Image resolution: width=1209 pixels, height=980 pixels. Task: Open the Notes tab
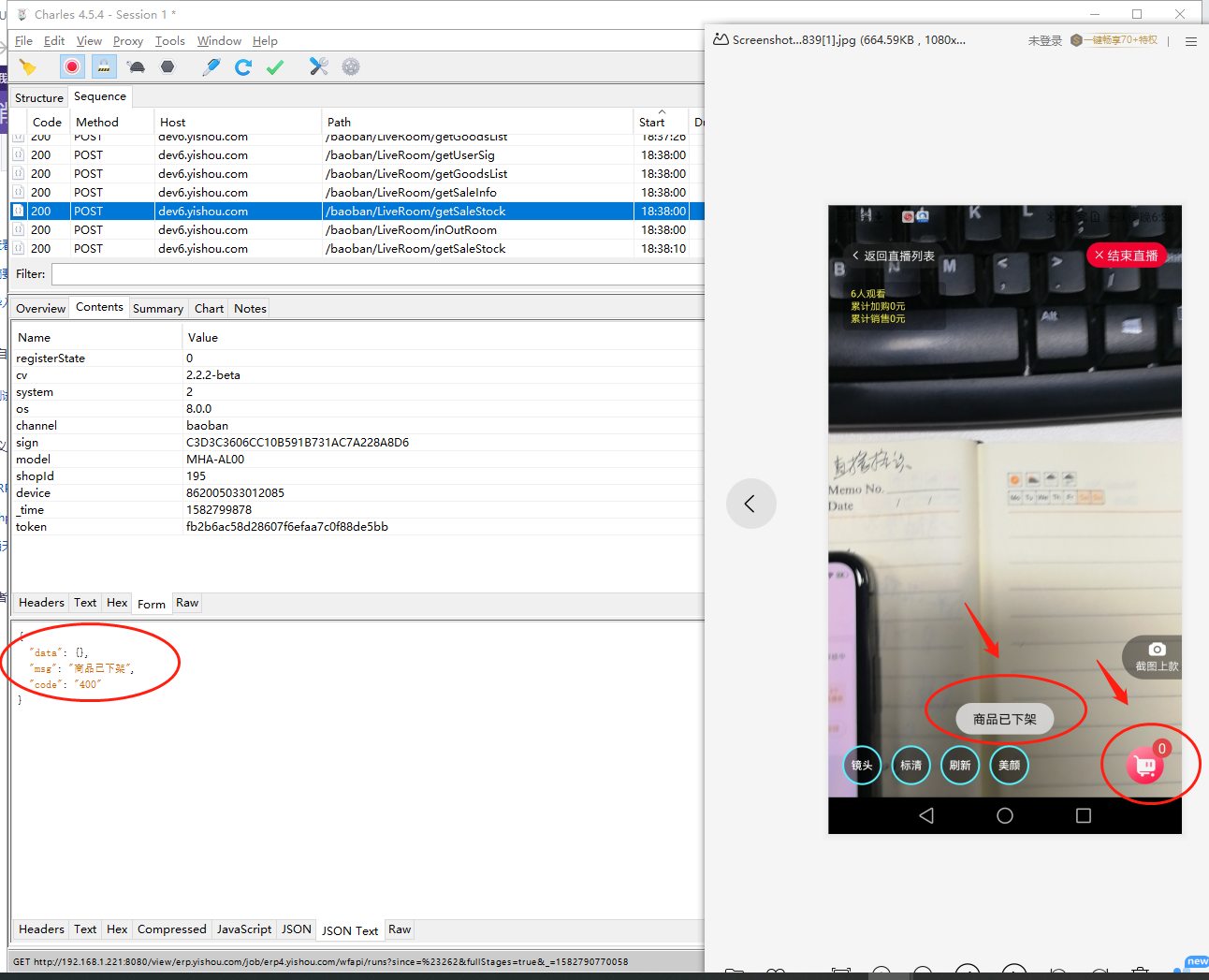point(250,309)
